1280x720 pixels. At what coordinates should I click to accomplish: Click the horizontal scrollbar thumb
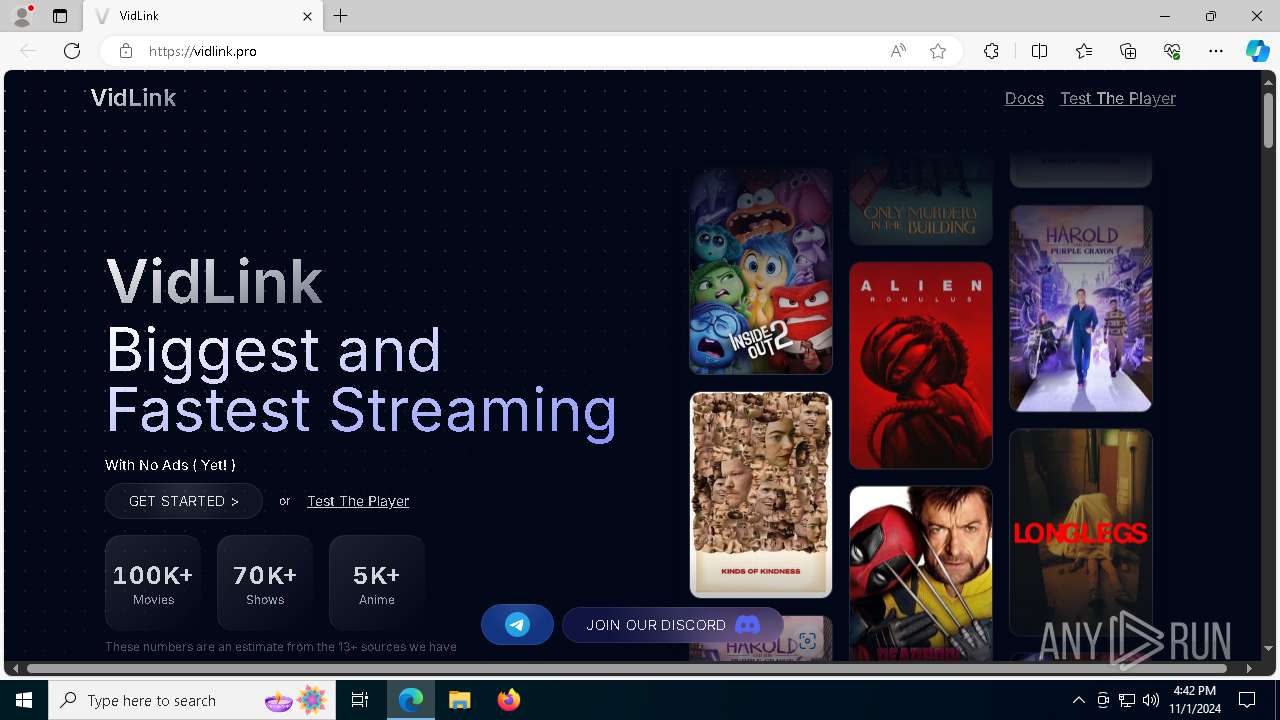[x=627, y=668]
